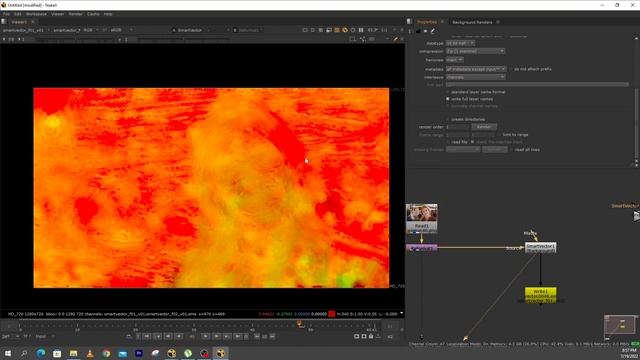Image resolution: width=640 pixels, height=360 pixels.
Task: Click the Windows Start button
Action: coord(8,353)
